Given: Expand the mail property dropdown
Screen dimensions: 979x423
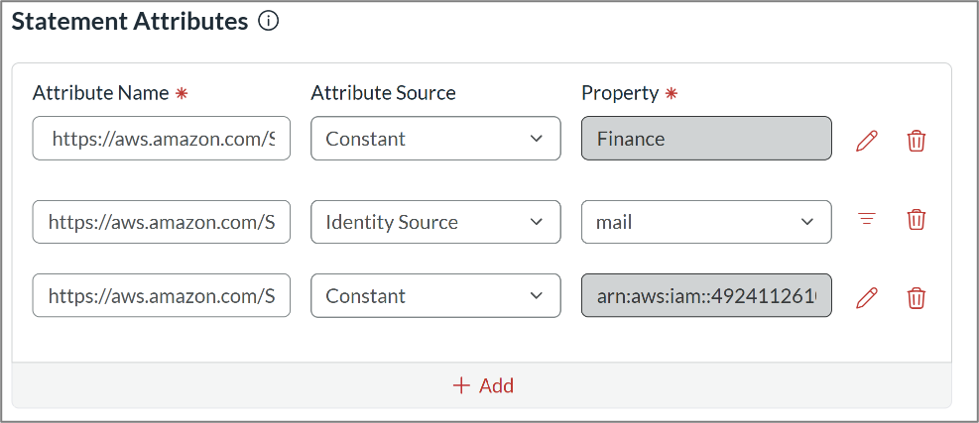Looking at the screenshot, I should (x=706, y=222).
